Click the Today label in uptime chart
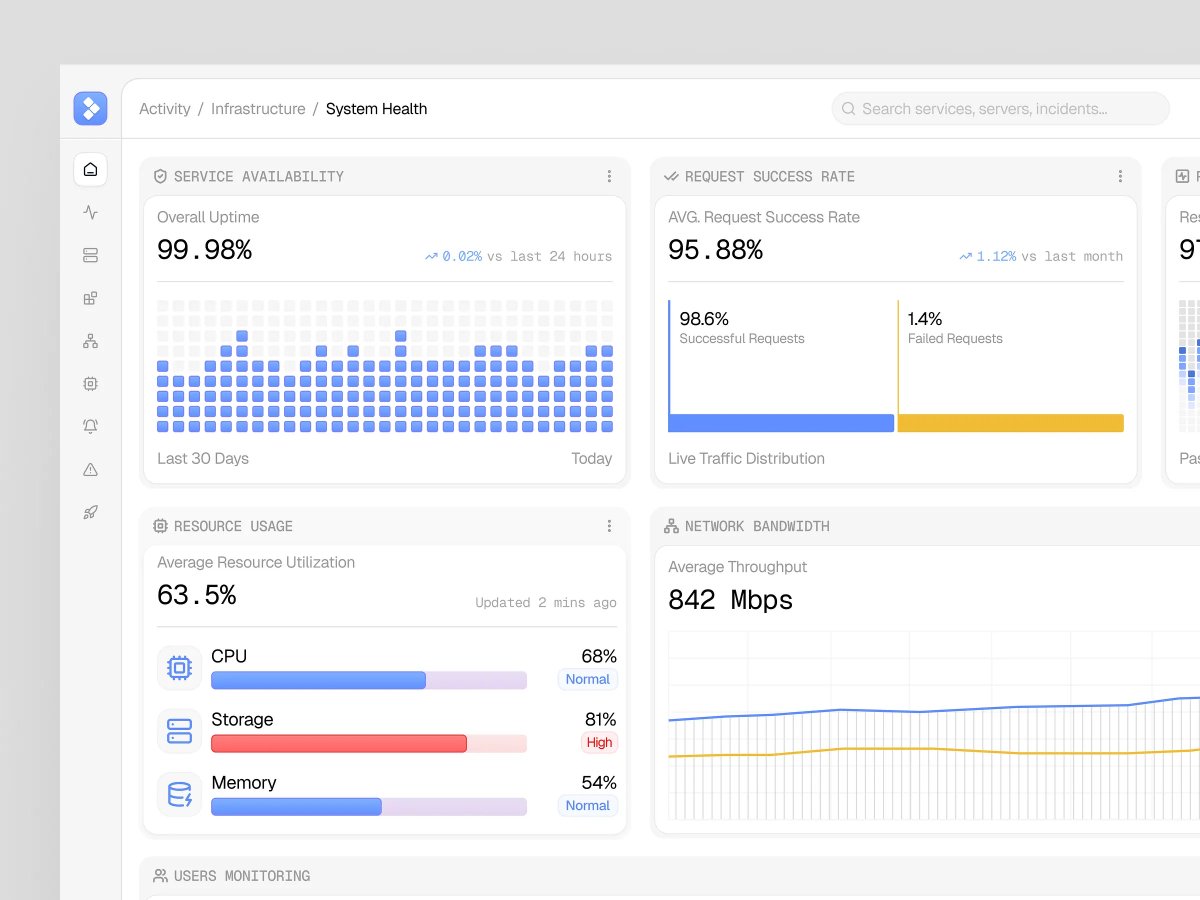Image resolution: width=1200 pixels, height=900 pixels. point(591,459)
